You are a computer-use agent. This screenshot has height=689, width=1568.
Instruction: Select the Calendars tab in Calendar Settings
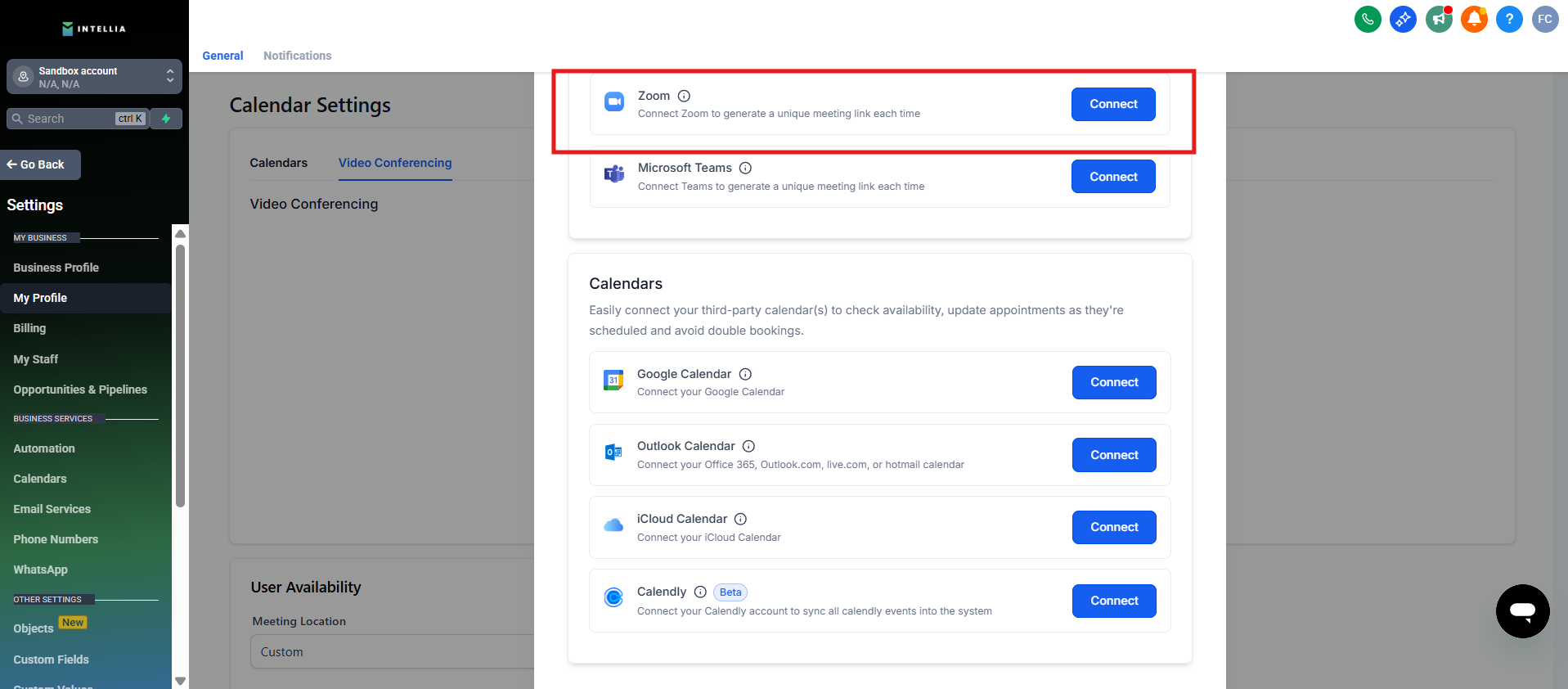[278, 163]
